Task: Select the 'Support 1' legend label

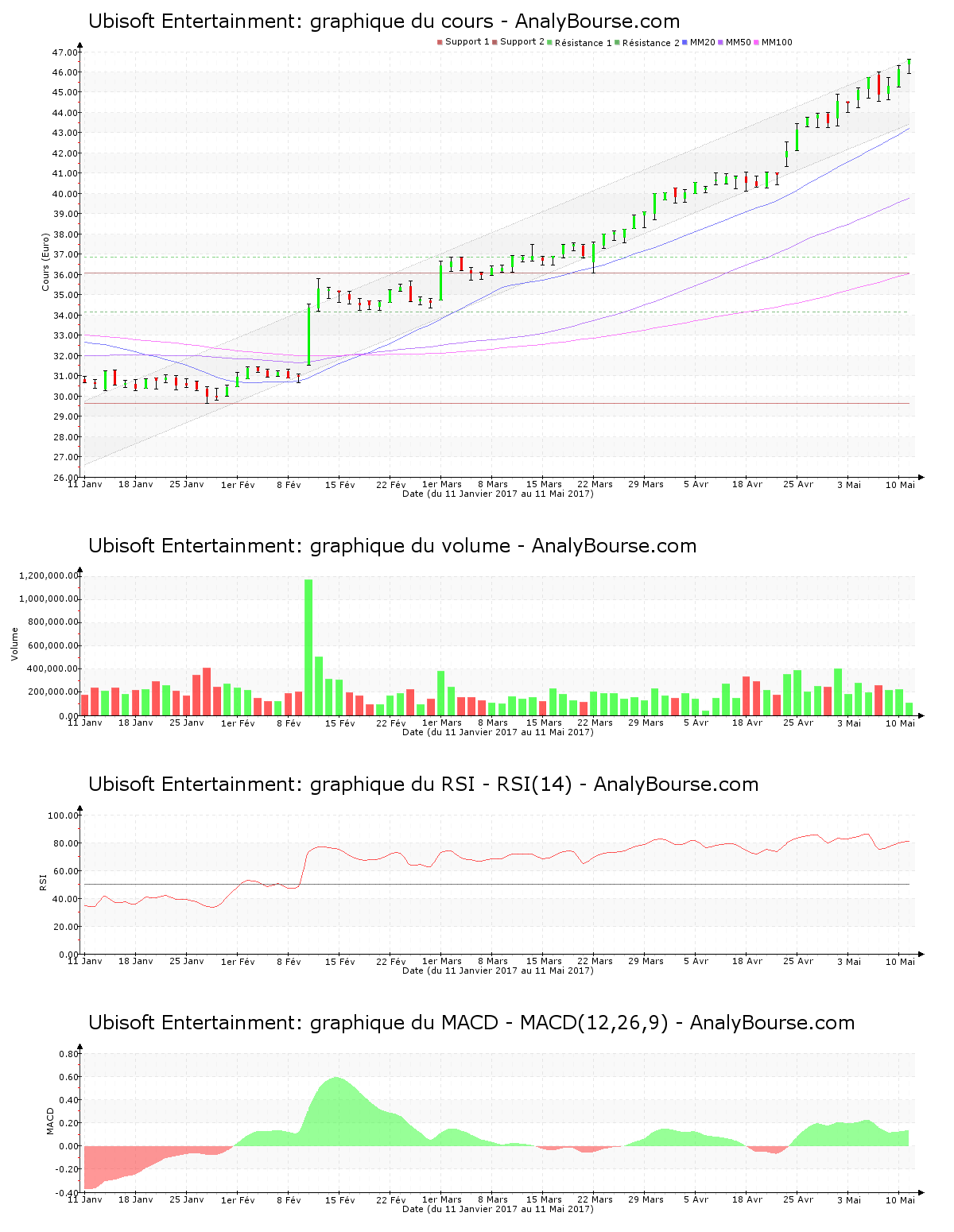Action: pyautogui.click(x=467, y=42)
